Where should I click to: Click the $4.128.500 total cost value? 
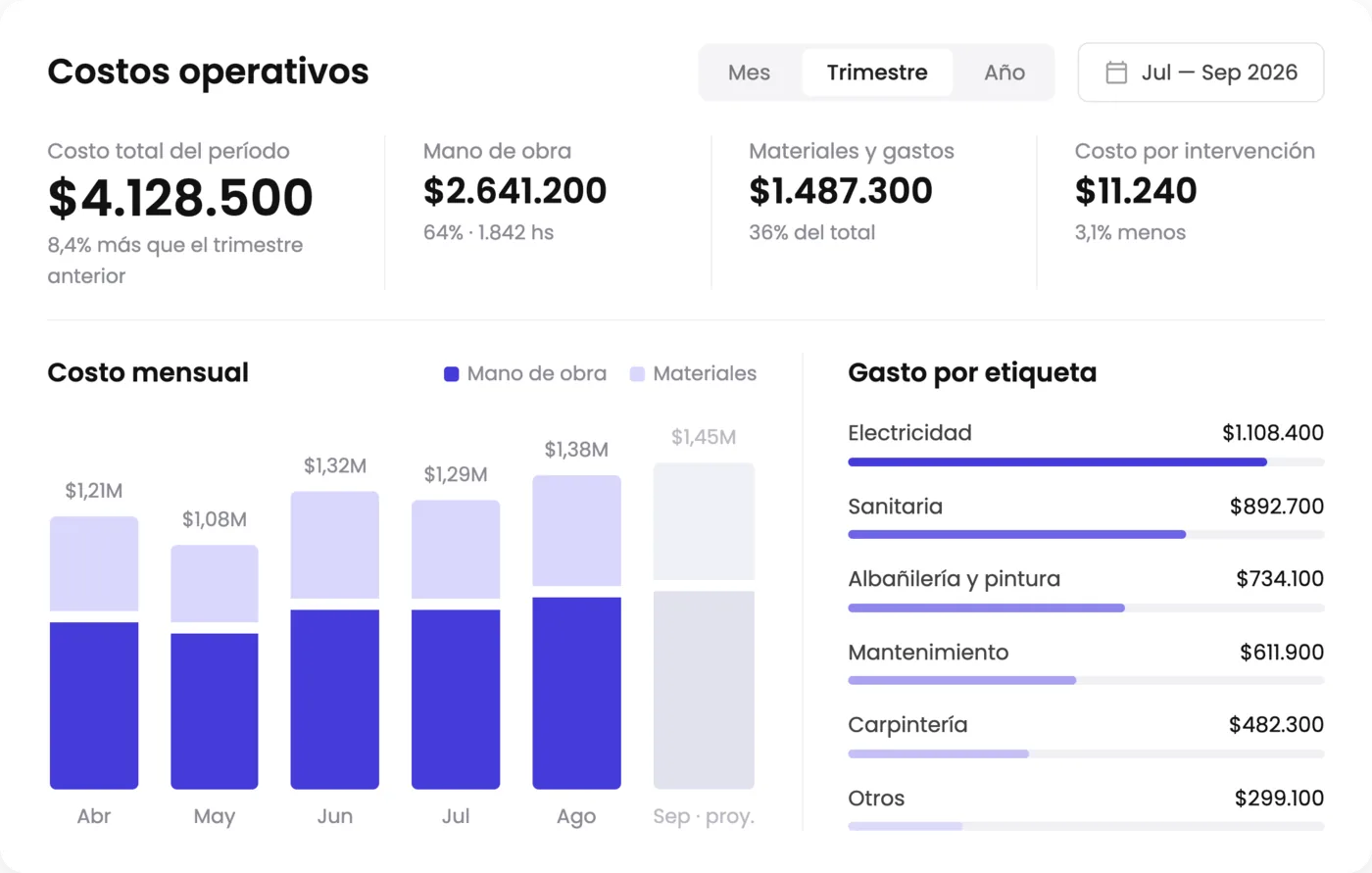pos(180,198)
